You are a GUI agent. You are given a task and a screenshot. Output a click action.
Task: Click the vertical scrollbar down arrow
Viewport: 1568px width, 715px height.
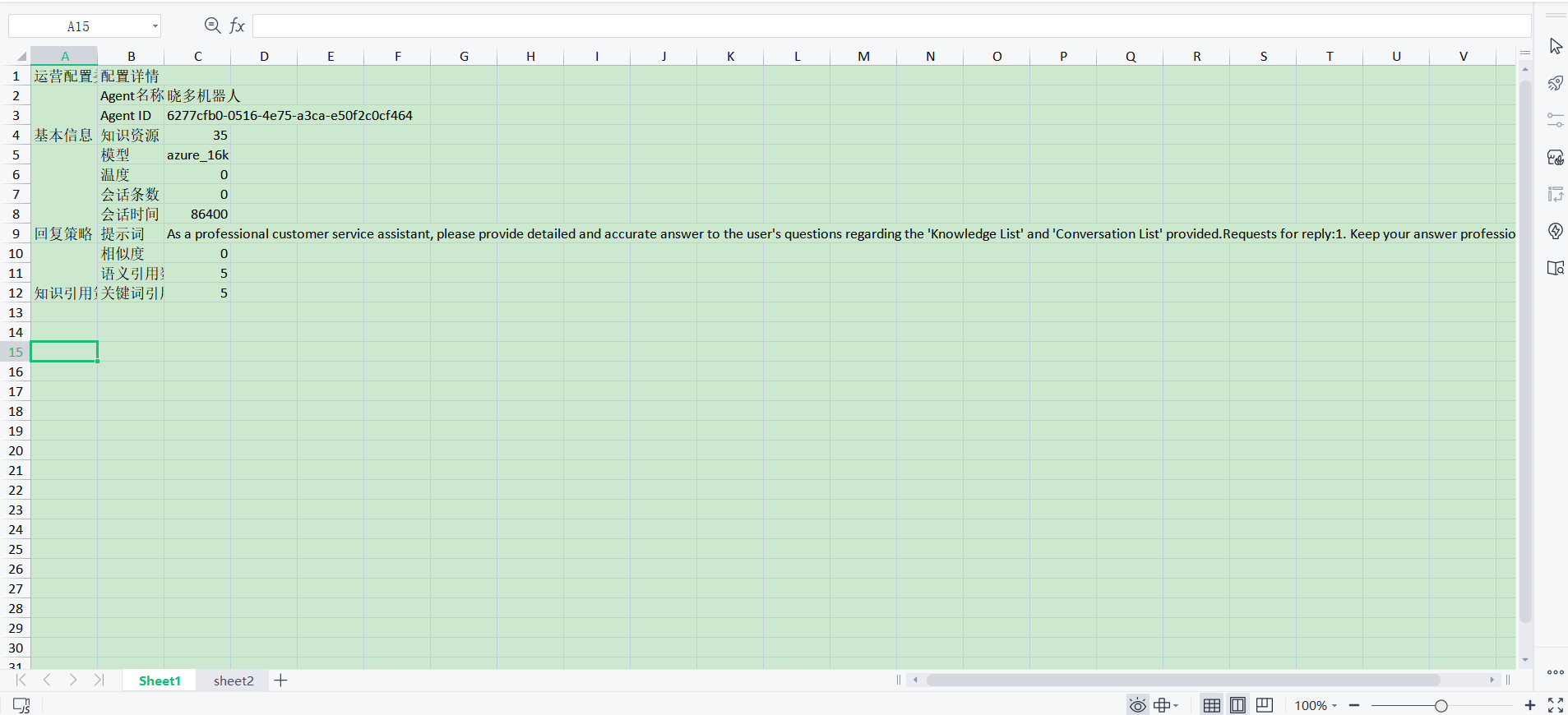[x=1525, y=660]
